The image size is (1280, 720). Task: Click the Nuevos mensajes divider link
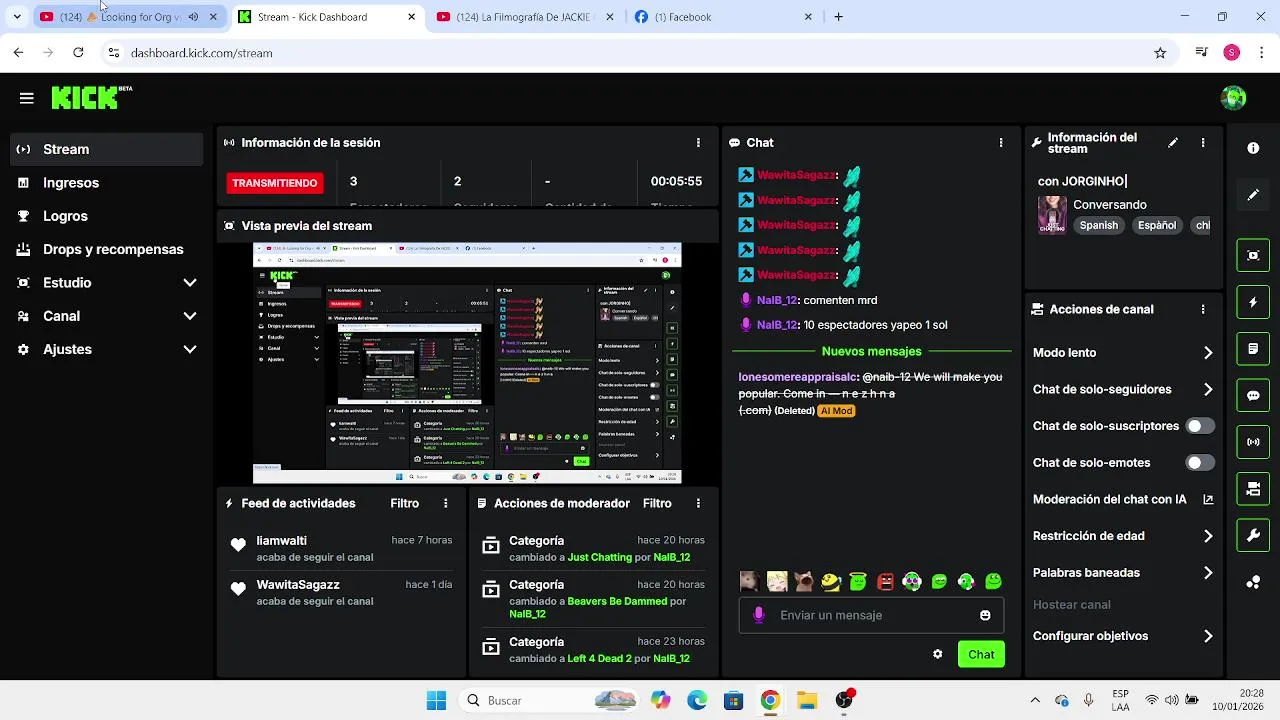[x=871, y=352]
